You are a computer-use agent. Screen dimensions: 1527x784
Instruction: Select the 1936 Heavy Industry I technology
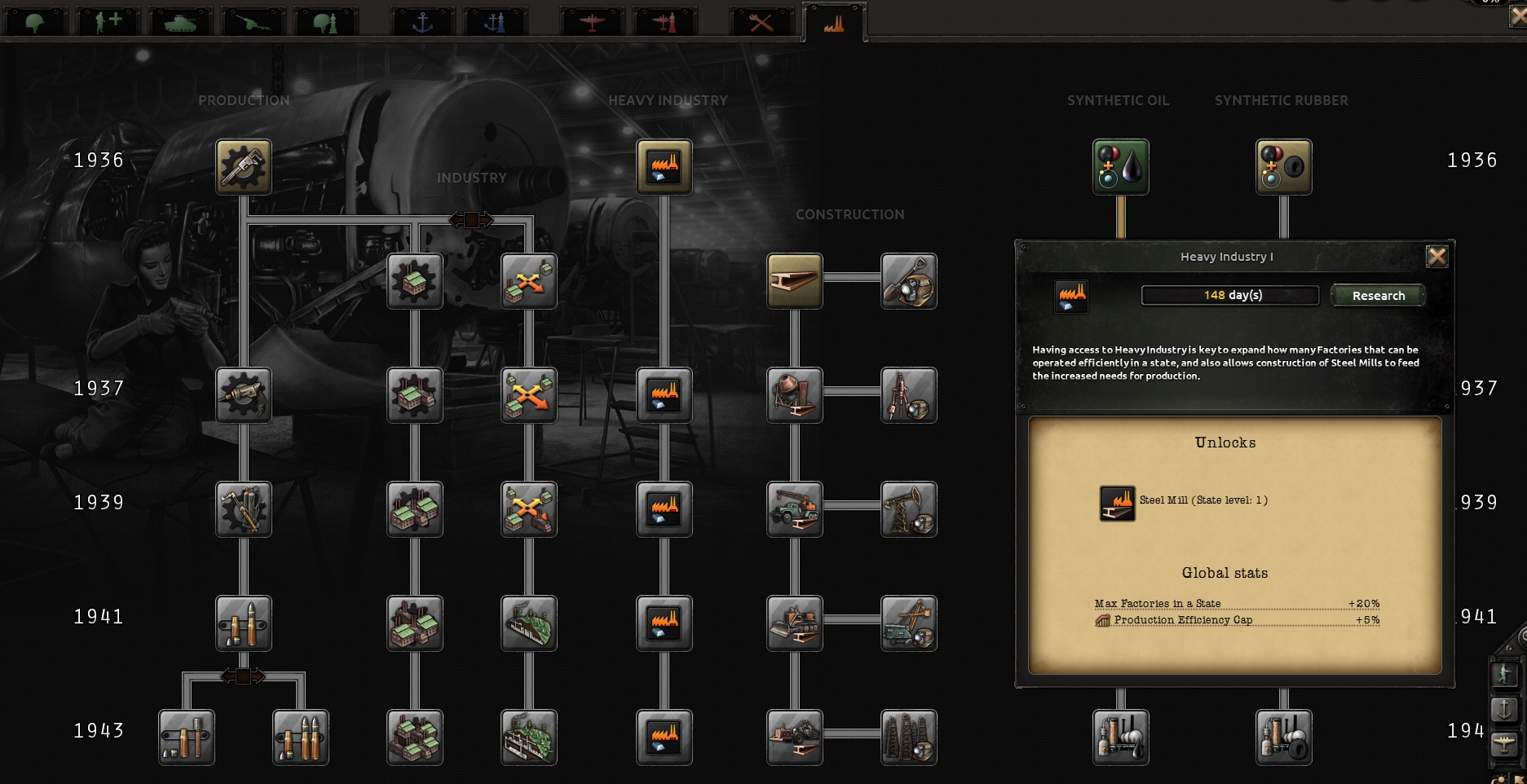pos(664,167)
